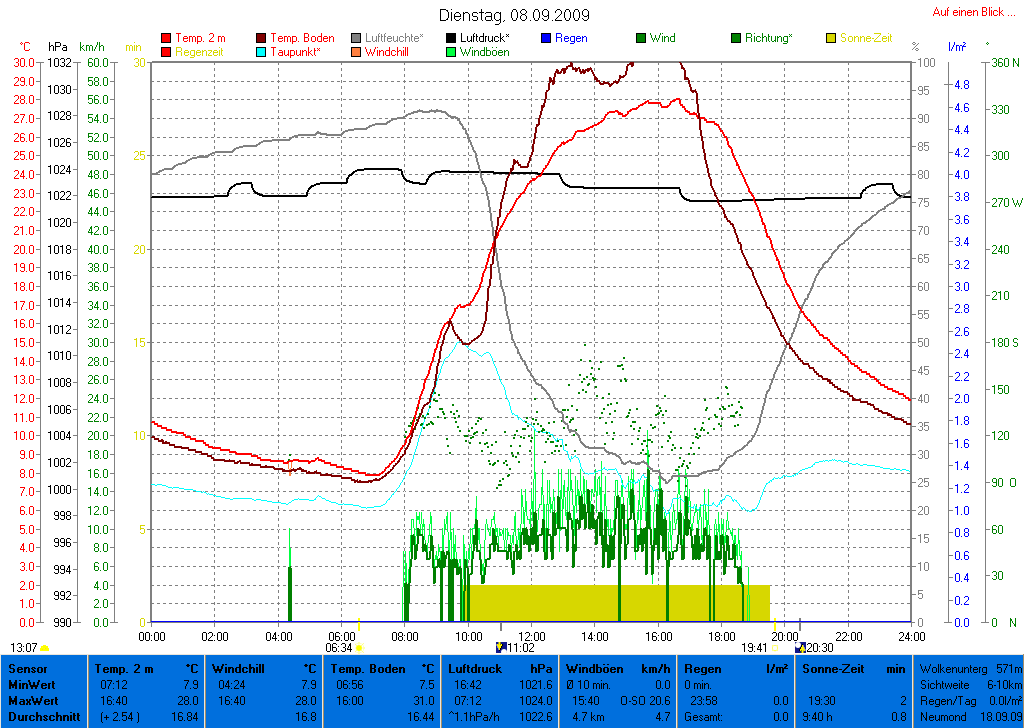Viewport: 1024px width, 728px height.
Task: Click the moon icon beside 11:02
Action: pos(502,648)
